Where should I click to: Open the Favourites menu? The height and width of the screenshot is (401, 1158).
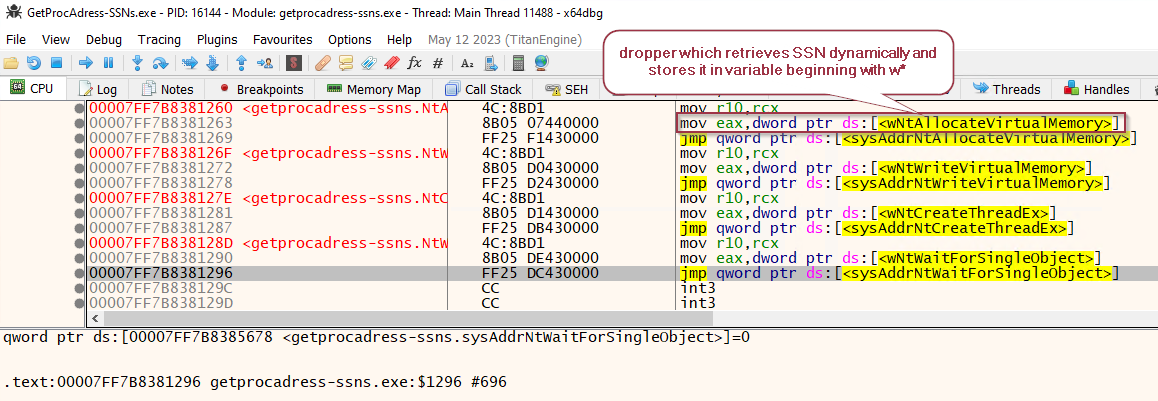click(282, 39)
